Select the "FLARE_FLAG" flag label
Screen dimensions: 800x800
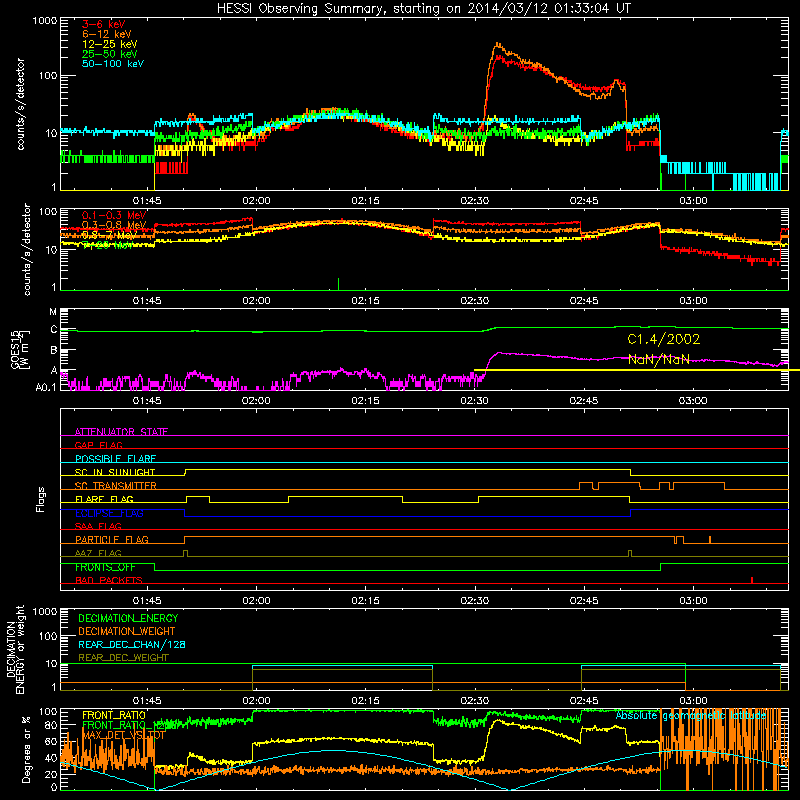point(104,499)
